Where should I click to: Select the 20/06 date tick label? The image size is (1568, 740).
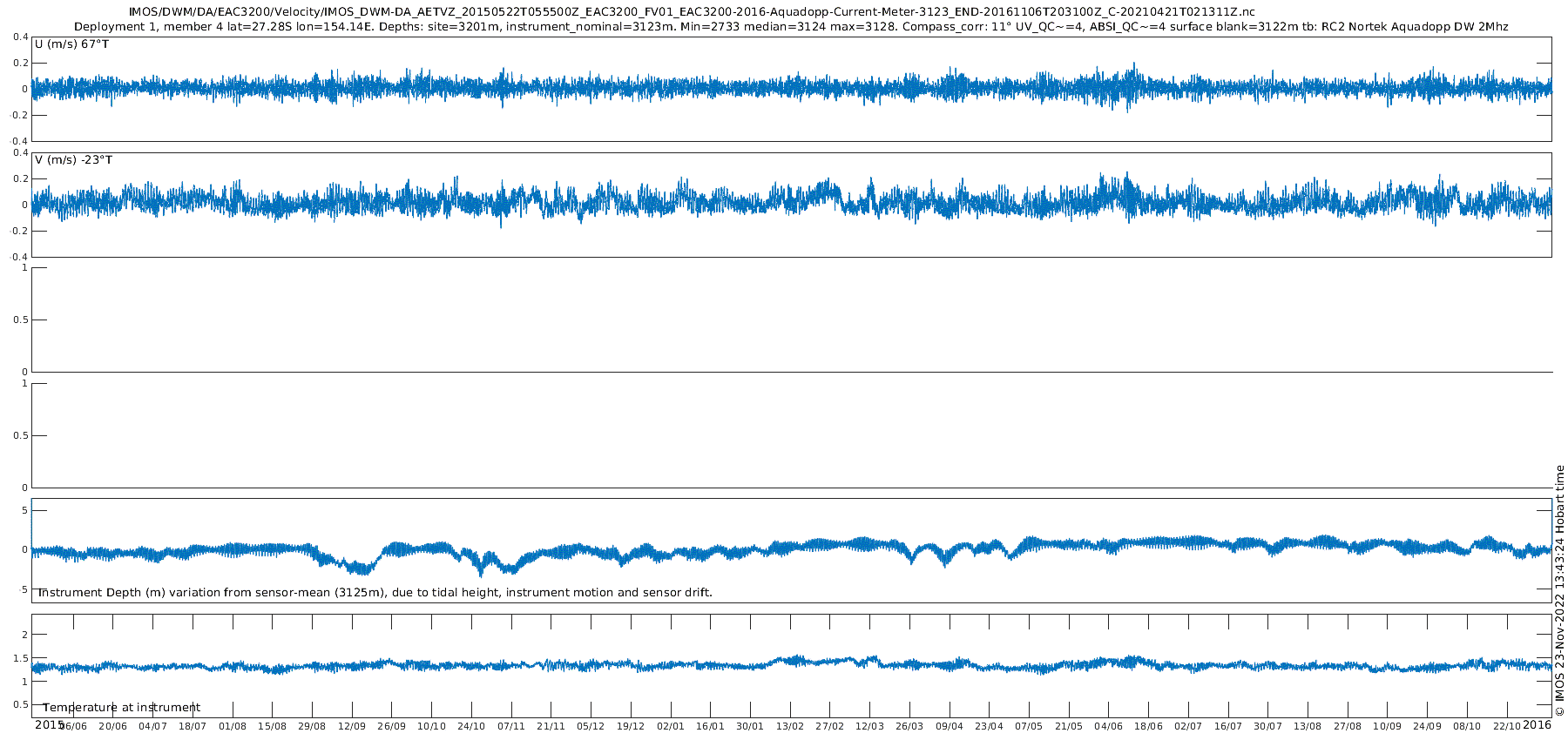point(112,726)
